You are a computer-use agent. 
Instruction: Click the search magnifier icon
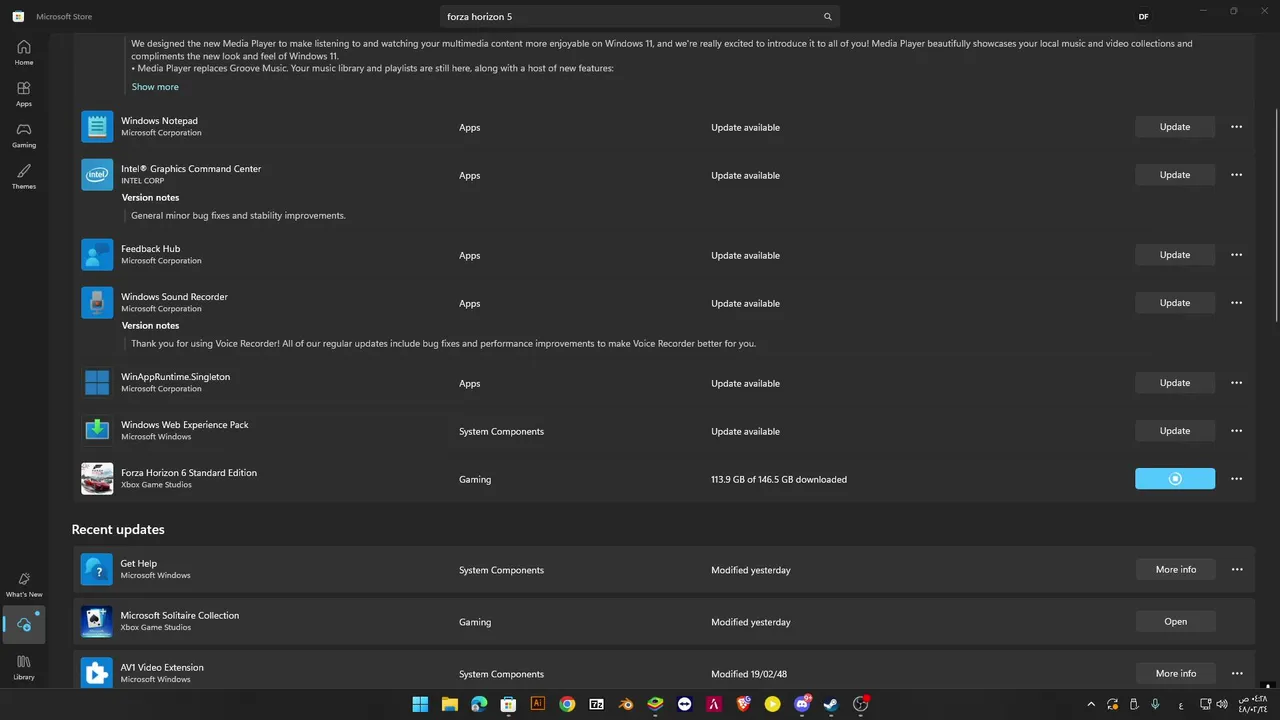pyautogui.click(x=828, y=17)
